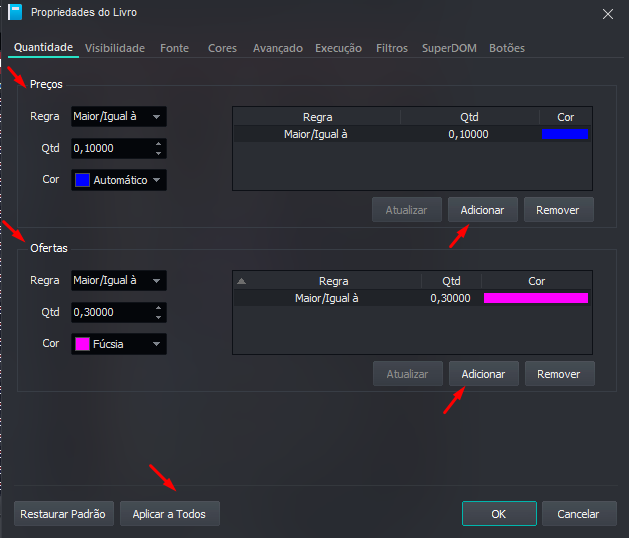
Task: Sort Ofertas table by Regra column
Action: click(x=333, y=281)
